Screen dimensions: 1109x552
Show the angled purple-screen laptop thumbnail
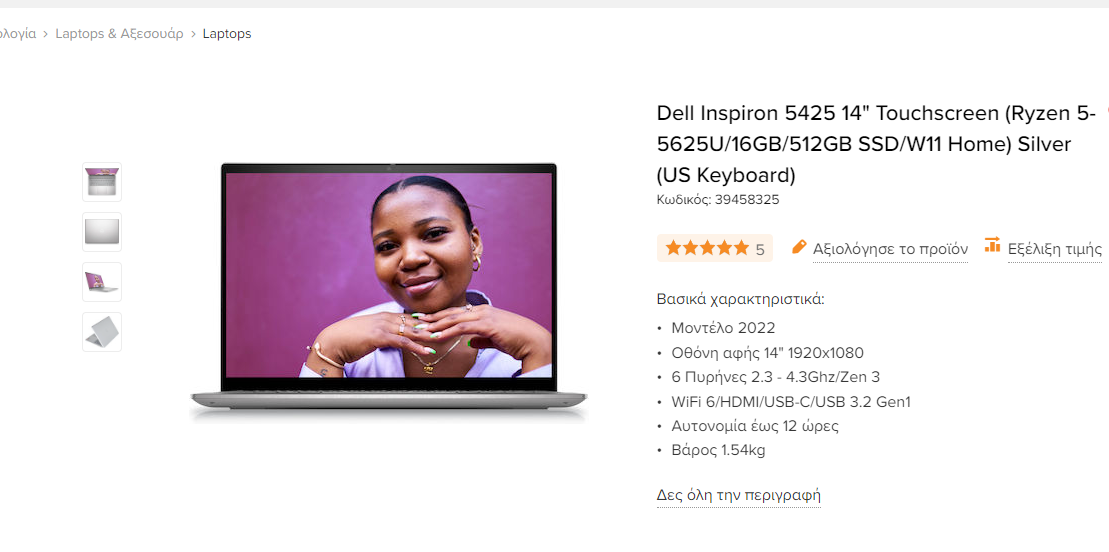point(102,282)
